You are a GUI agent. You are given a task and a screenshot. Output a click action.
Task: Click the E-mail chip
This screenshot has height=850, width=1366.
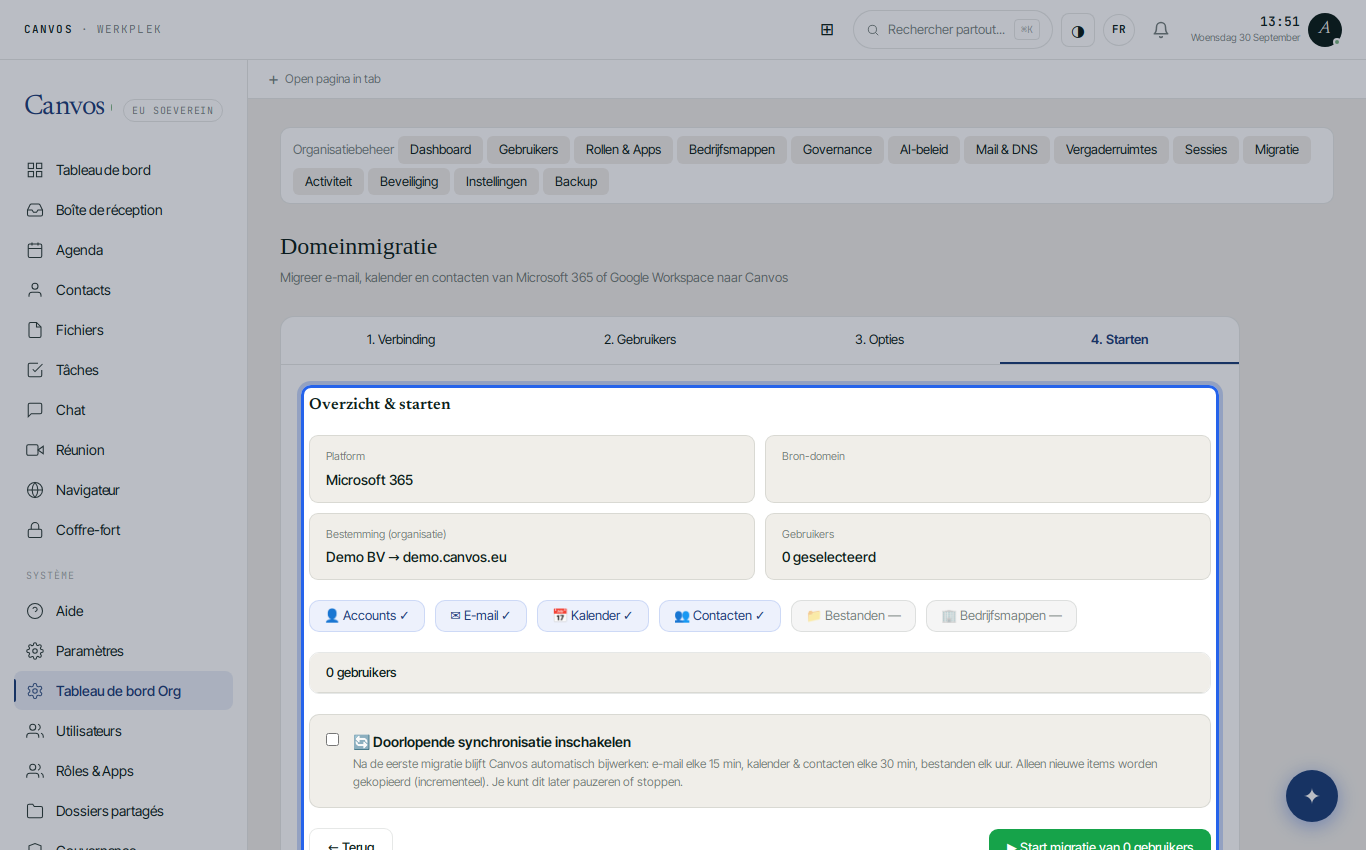point(481,616)
